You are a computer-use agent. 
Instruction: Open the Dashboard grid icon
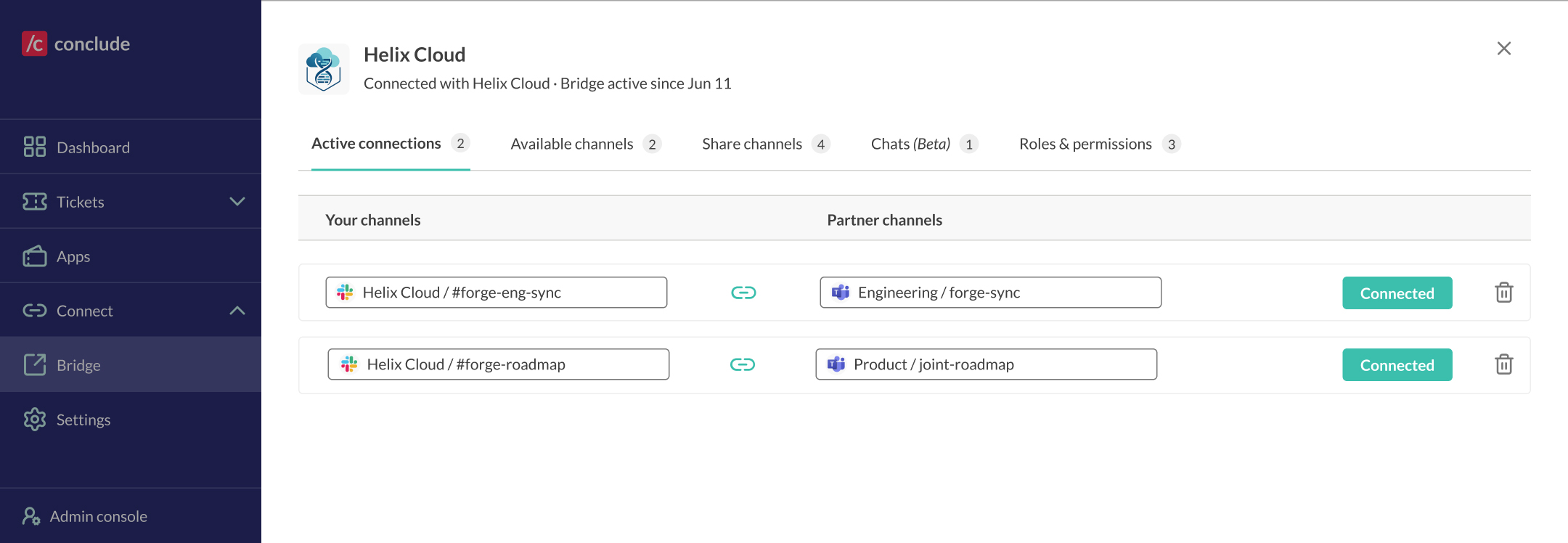click(x=34, y=147)
